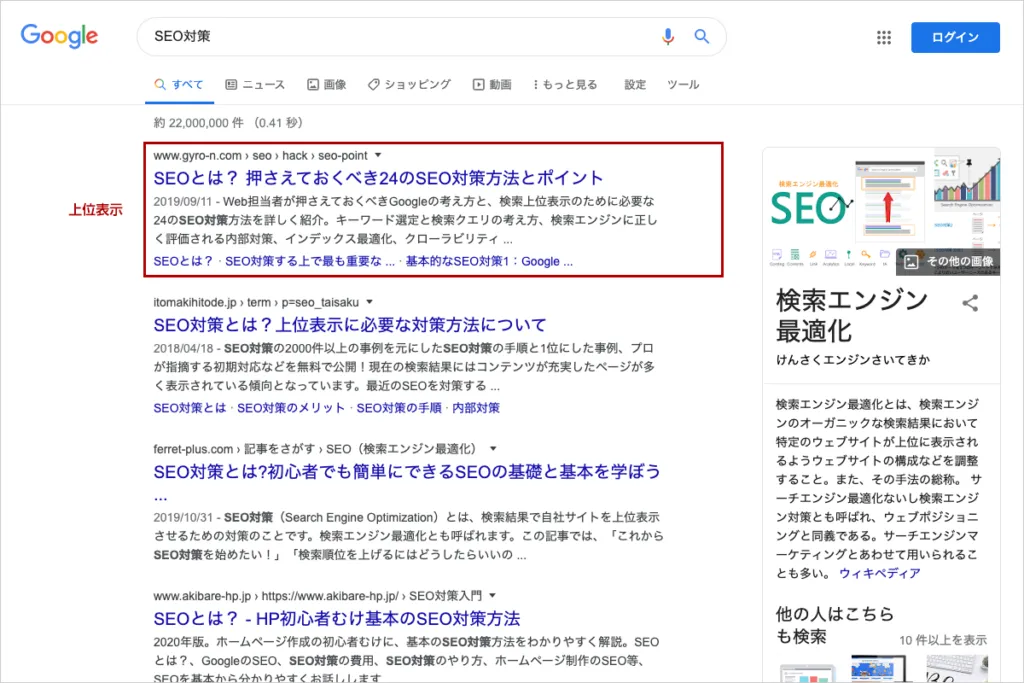This screenshot has width=1024, height=683.
Task: Click the magnifier search button
Action: point(701,37)
